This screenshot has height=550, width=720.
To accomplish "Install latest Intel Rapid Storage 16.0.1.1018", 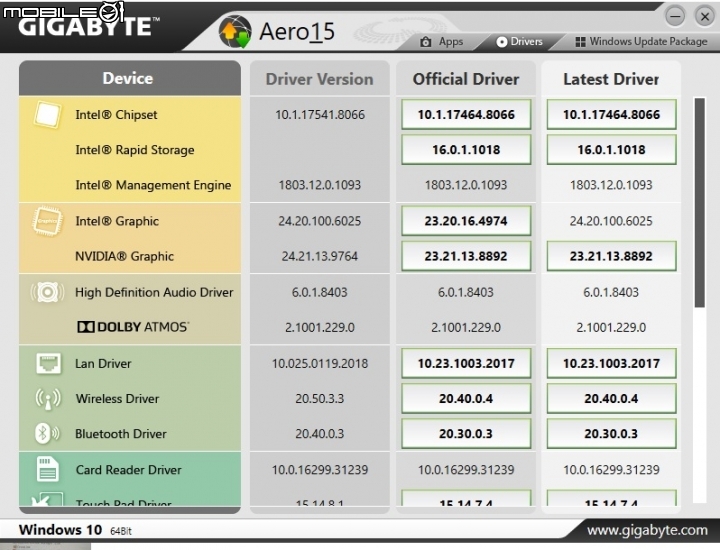I will point(611,150).
